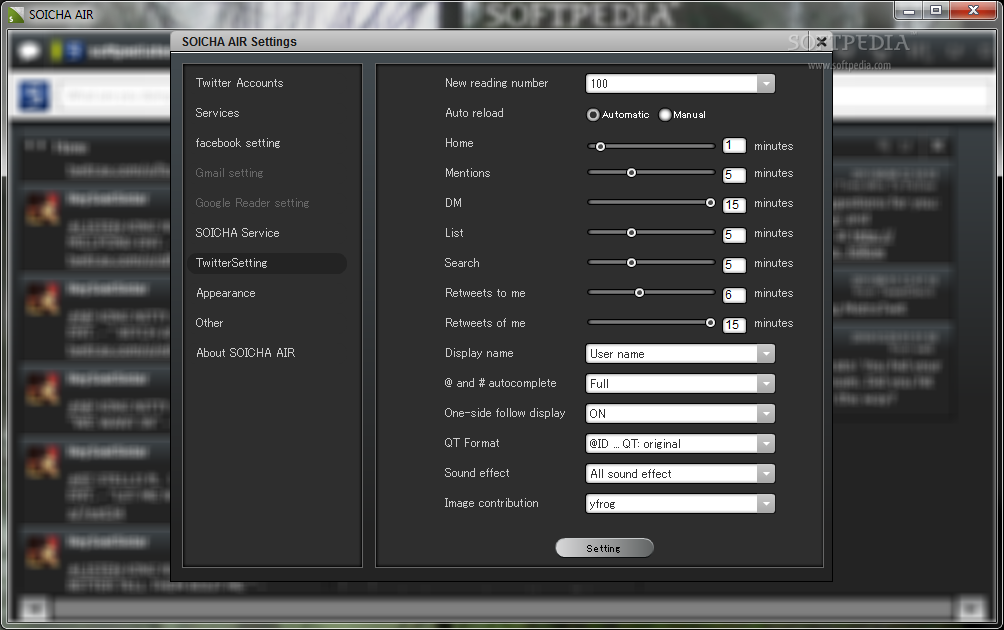Click the blue service icon in main window
The image size is (1004, 630).
[35, 96]
